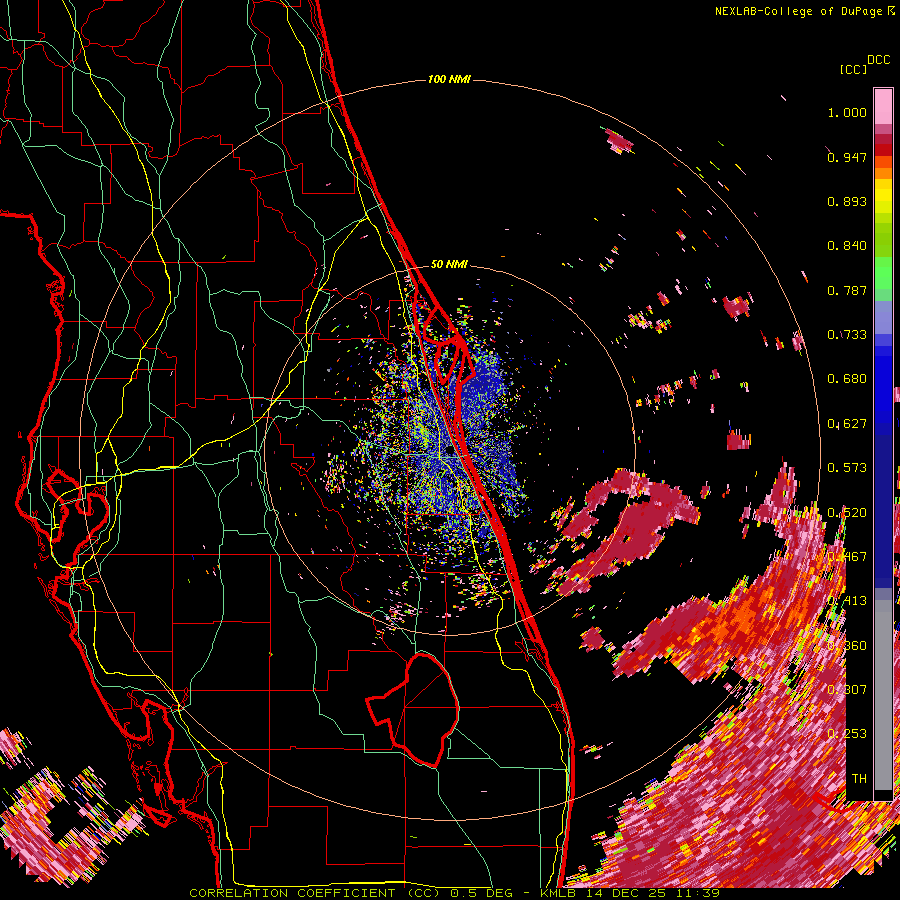Pick the bright green legend swatch near 0.787

[x=883, y=273]
